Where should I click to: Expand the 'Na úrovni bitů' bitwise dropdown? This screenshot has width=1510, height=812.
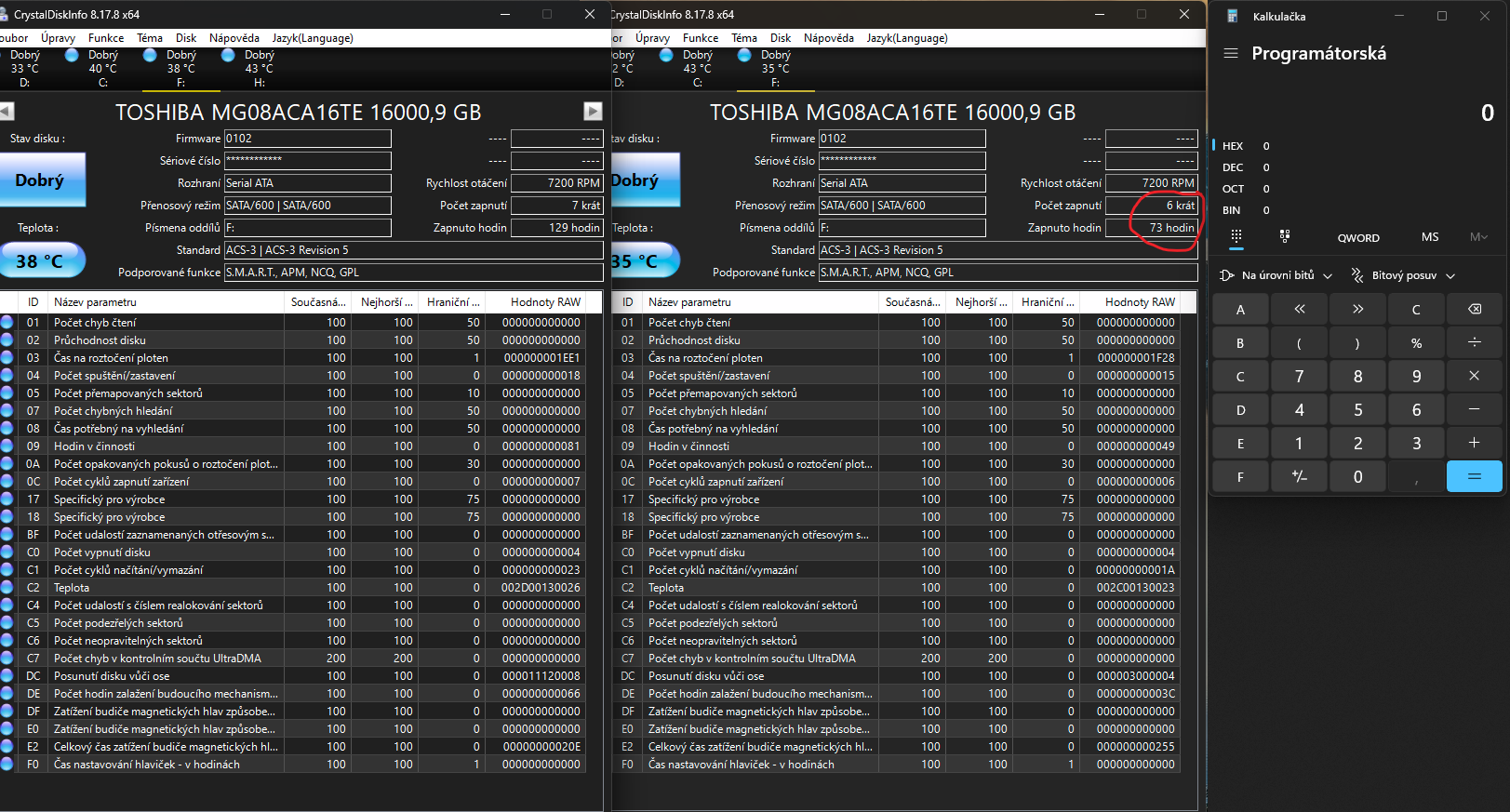[1276, 275]
